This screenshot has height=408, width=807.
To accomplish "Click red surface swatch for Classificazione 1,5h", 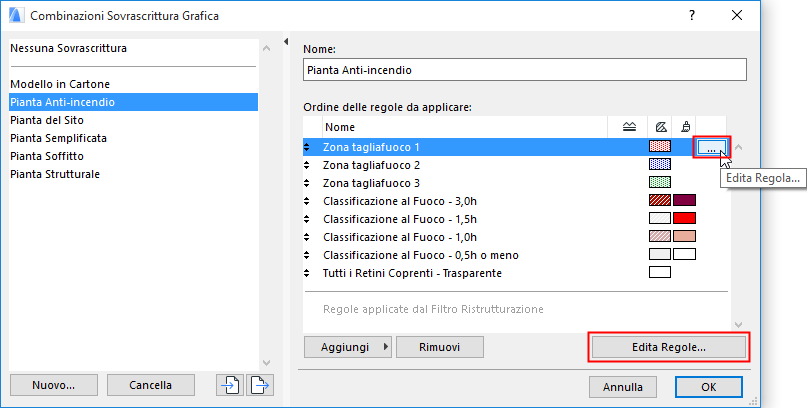I will coord(684,218).
